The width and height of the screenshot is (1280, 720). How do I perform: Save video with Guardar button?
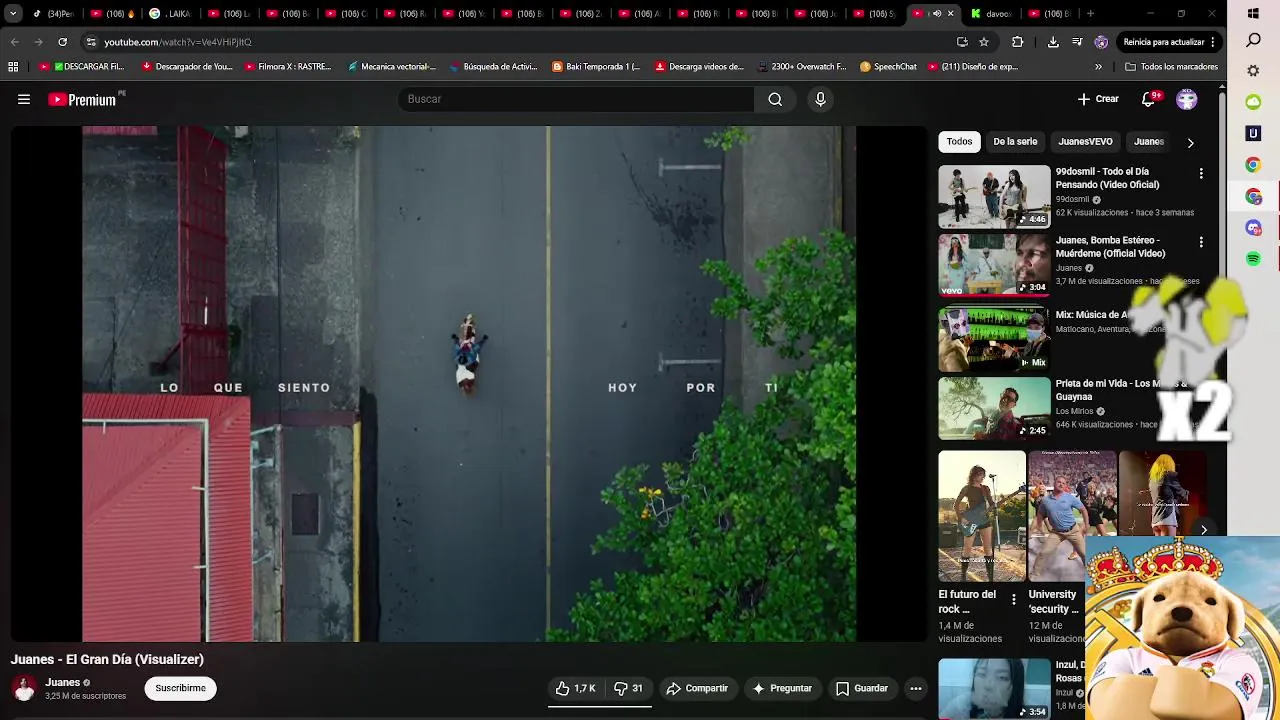862,688
